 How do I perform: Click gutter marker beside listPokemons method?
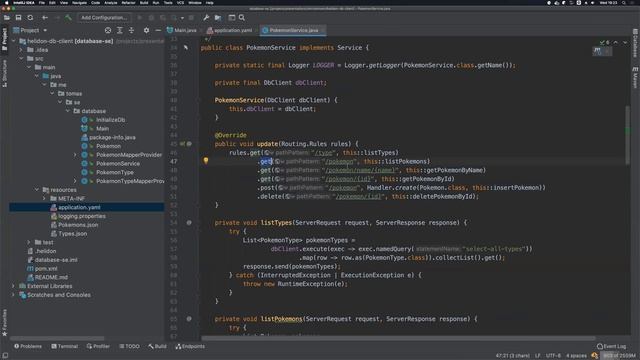click(x=189, y=319)
